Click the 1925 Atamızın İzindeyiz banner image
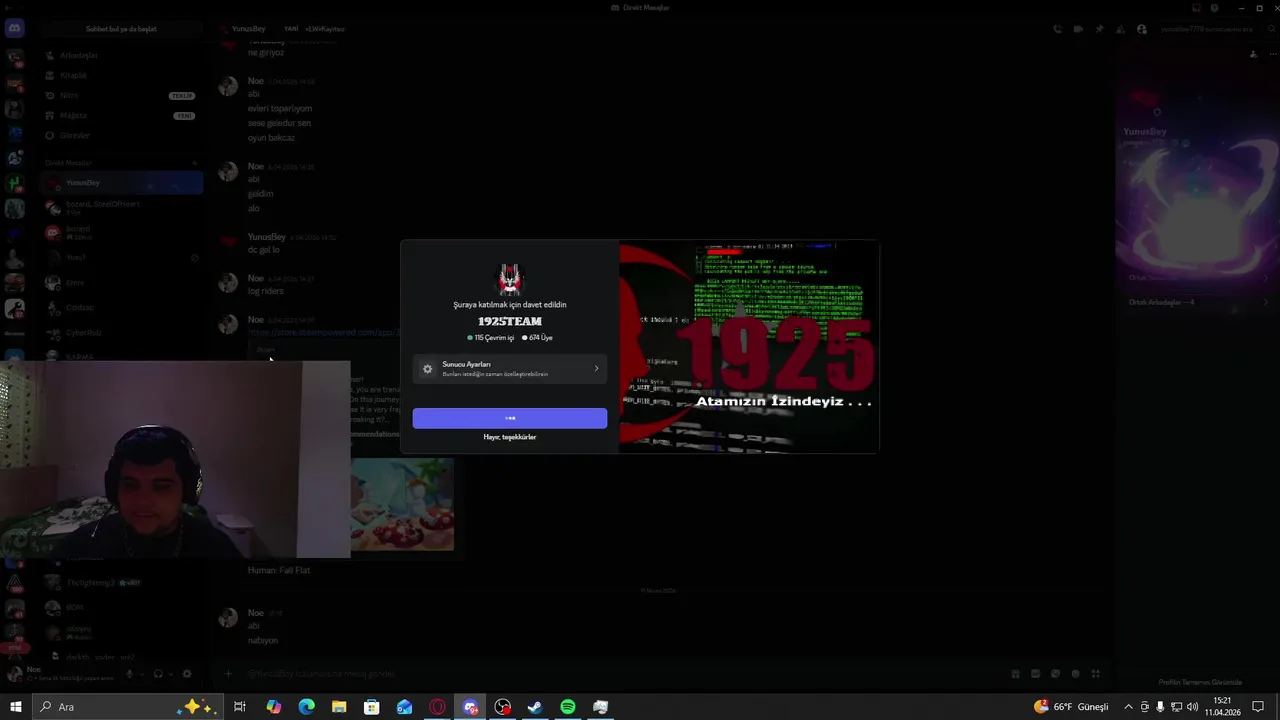 coord(749,346)
